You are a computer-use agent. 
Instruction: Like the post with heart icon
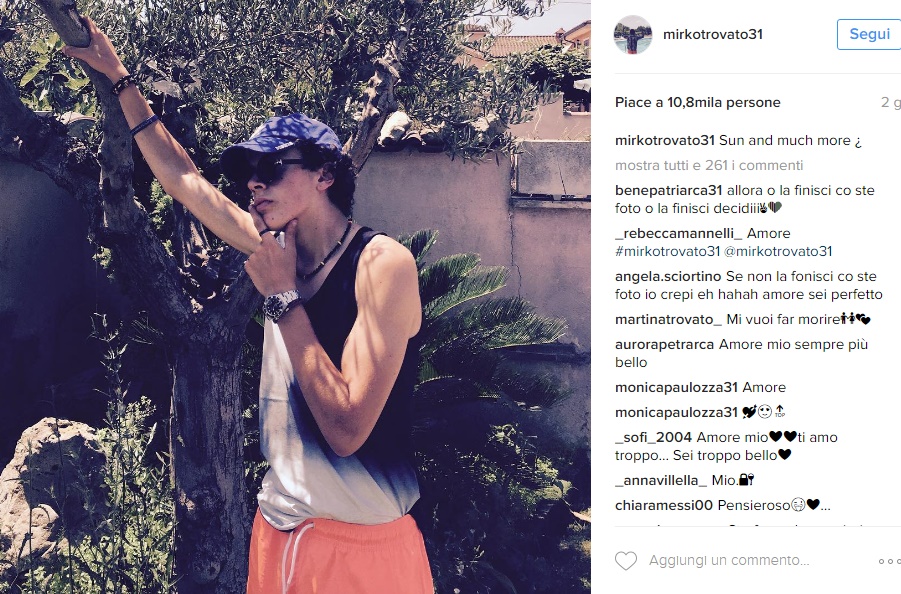(x=626, y=561)
